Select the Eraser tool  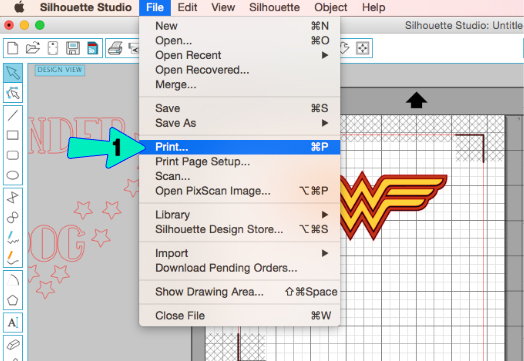point(13,345)
